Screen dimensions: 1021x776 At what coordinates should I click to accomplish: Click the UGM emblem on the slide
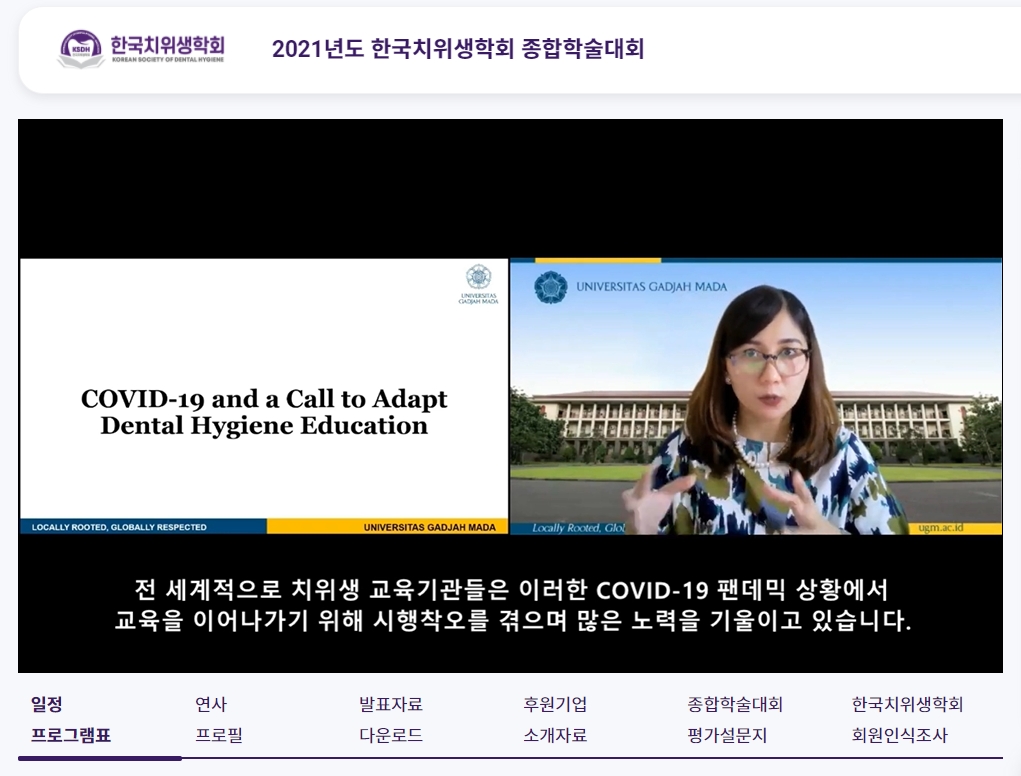point(478,277)
